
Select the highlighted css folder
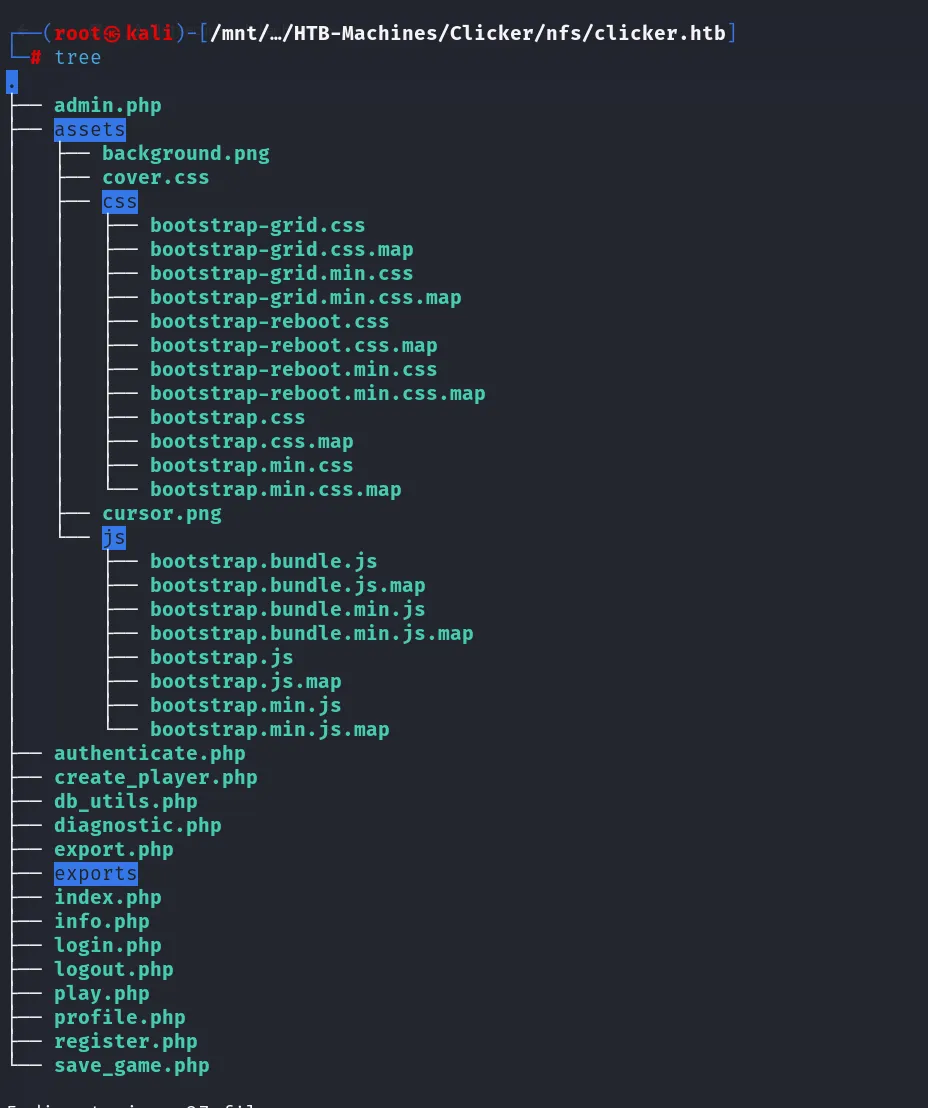(x=119, y=202)
